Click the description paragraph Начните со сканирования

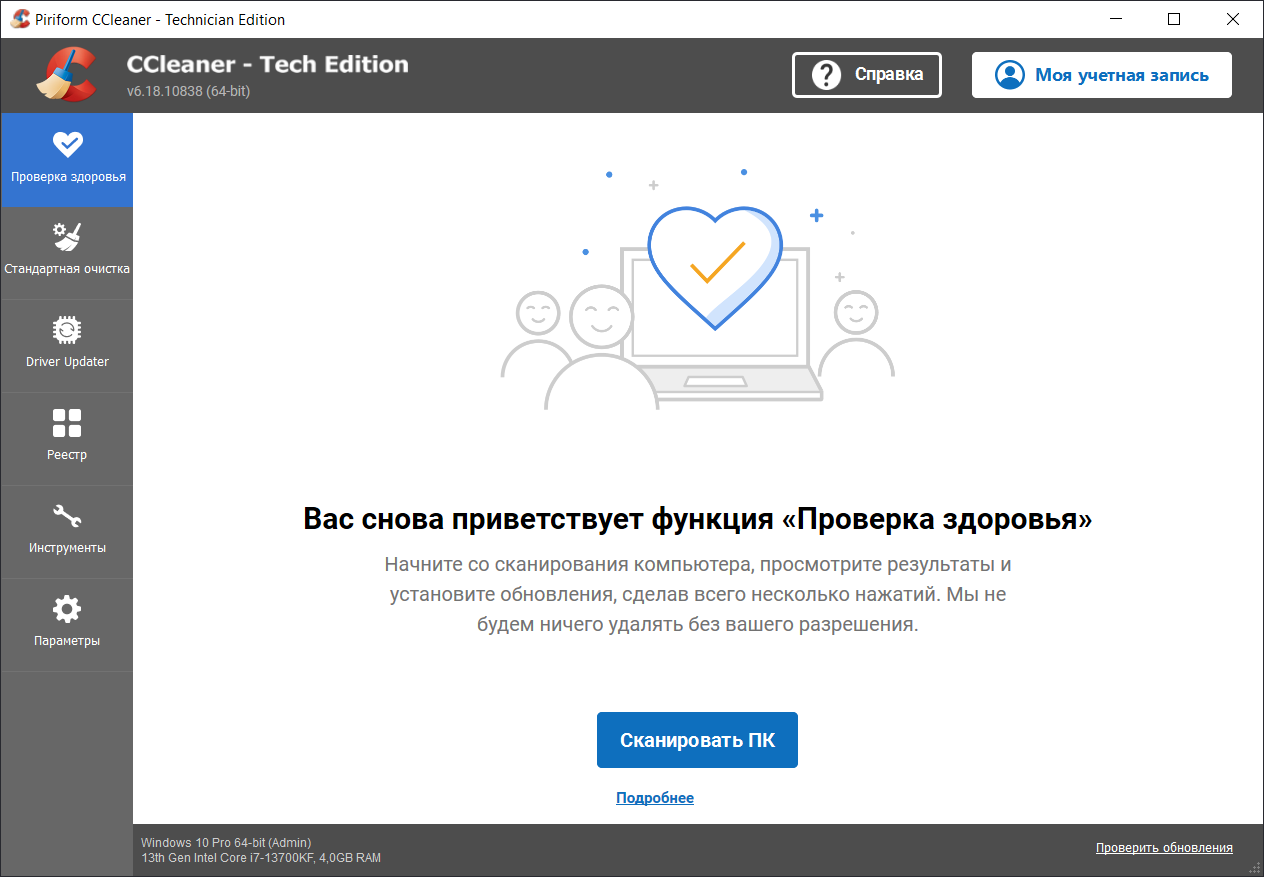(697, 594)
